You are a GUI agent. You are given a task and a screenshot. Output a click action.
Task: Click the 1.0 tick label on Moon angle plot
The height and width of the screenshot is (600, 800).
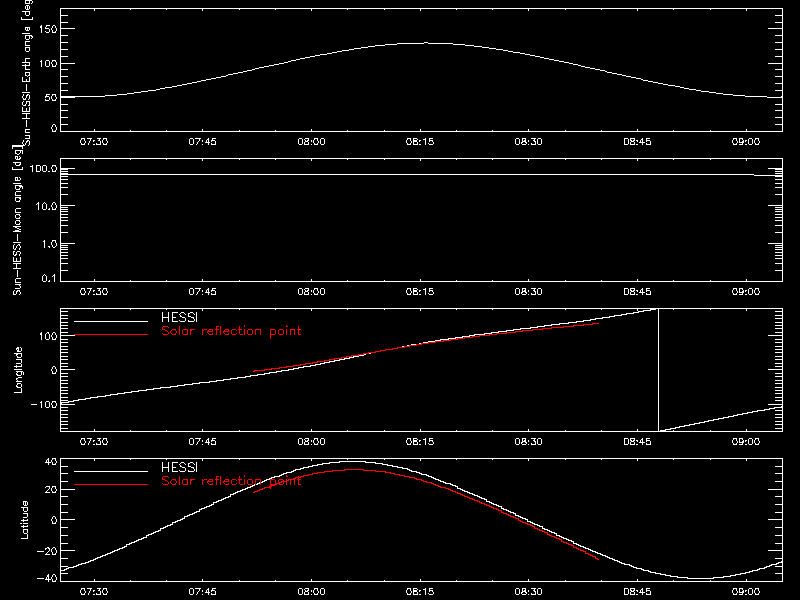(x=49, y=244)
